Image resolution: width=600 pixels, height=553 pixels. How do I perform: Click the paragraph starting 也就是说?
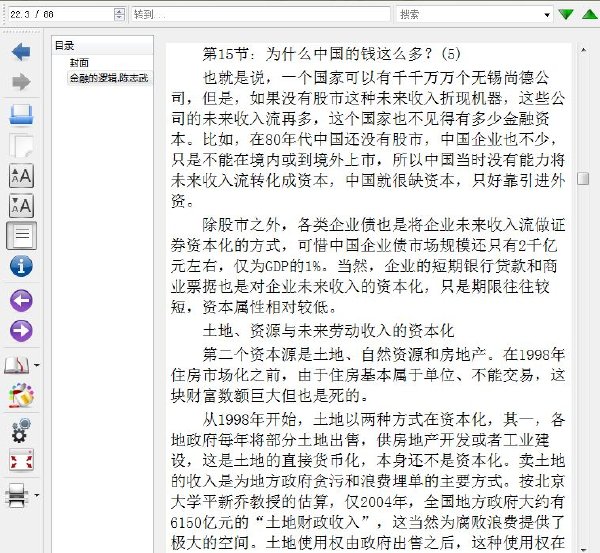click(368, 139)
